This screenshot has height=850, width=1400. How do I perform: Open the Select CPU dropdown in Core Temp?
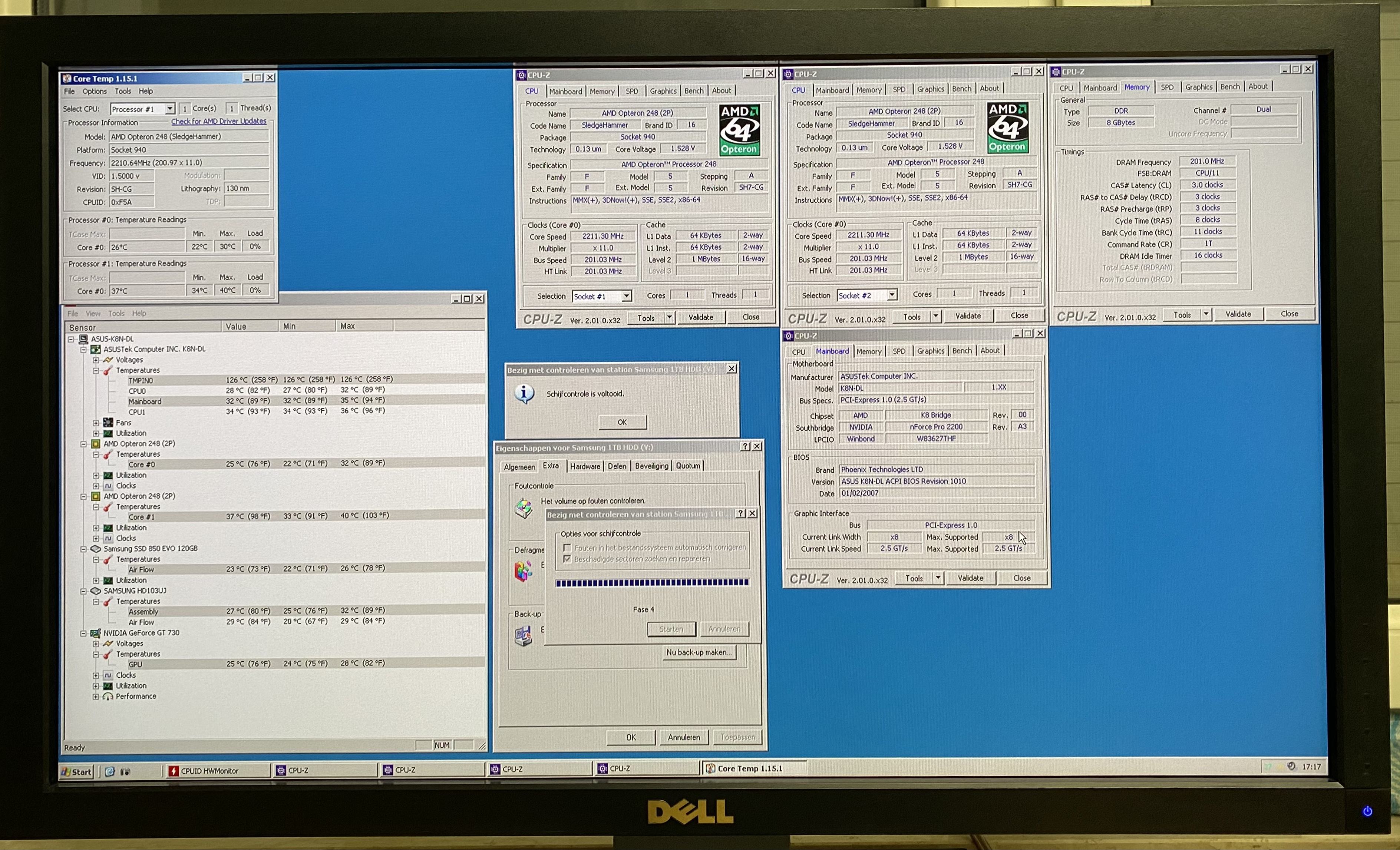[x=169, y=109]
